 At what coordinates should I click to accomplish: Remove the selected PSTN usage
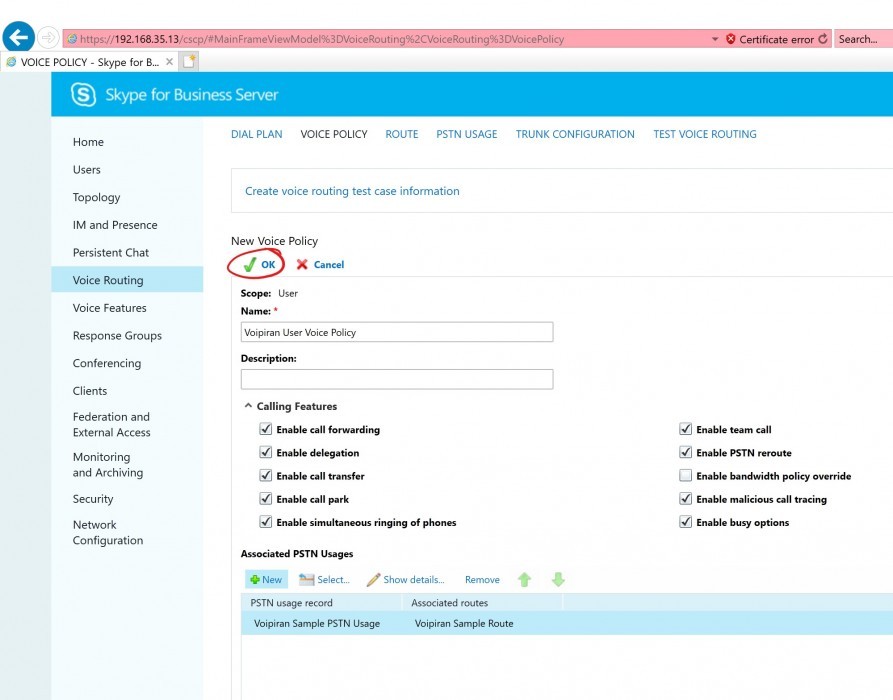click(482, 579)
